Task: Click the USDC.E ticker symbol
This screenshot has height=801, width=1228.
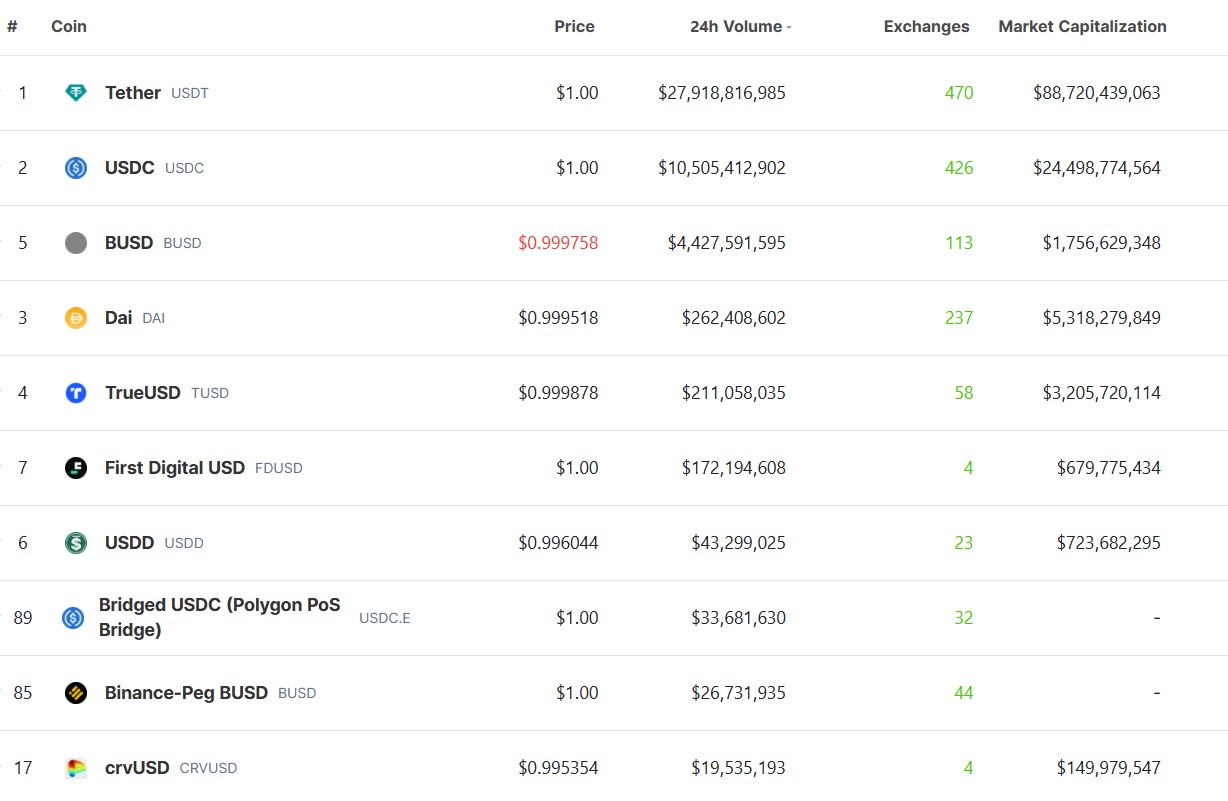Action: coord(385,618)
